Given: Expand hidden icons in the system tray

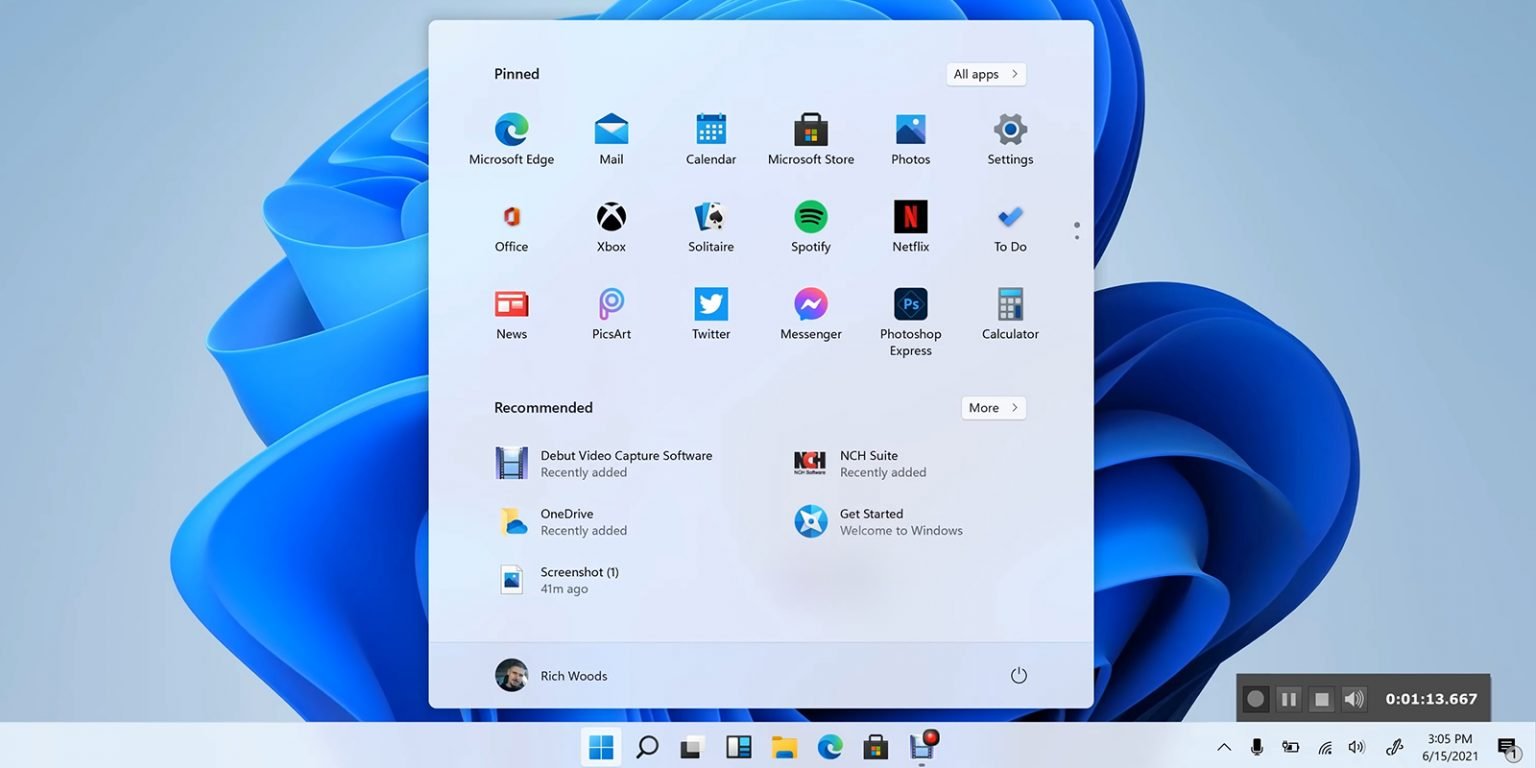Looking at the screenshot, I should 1223,746.
